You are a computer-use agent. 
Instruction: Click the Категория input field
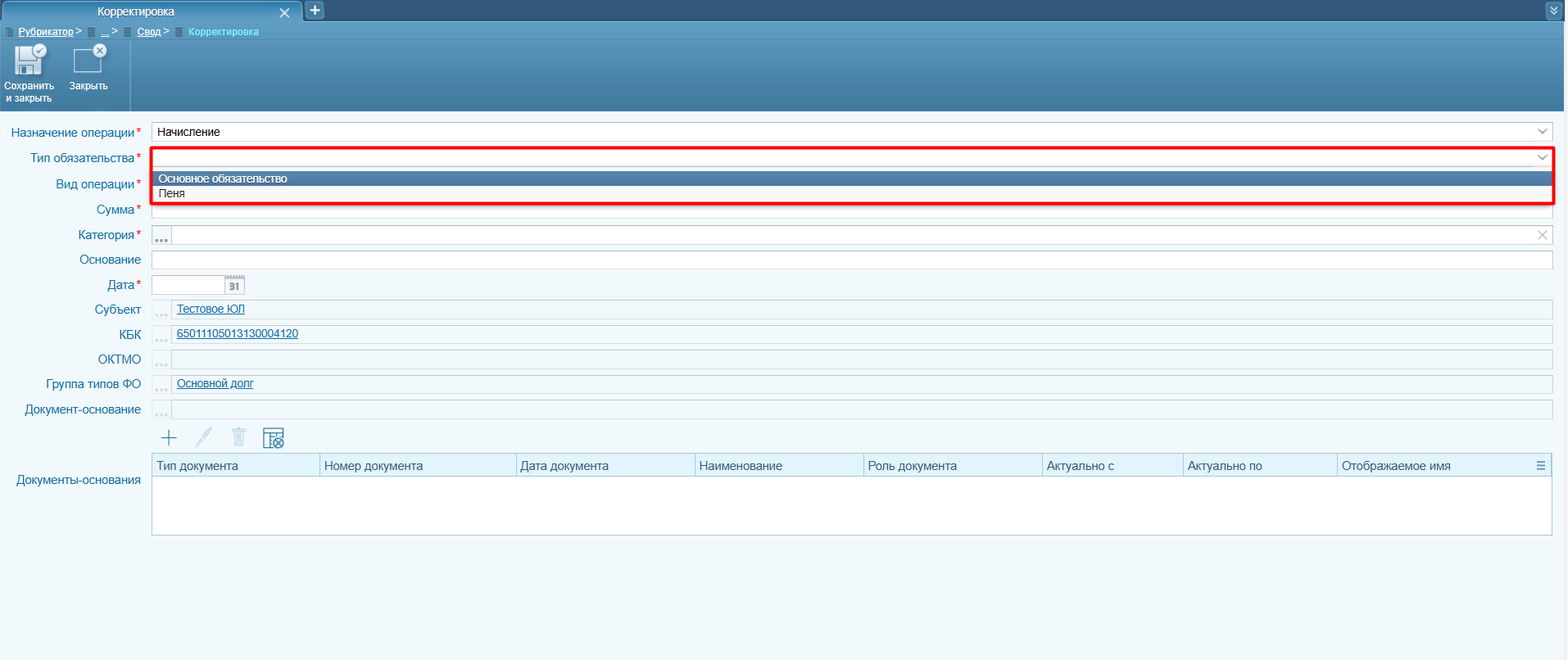click(852, 235)
